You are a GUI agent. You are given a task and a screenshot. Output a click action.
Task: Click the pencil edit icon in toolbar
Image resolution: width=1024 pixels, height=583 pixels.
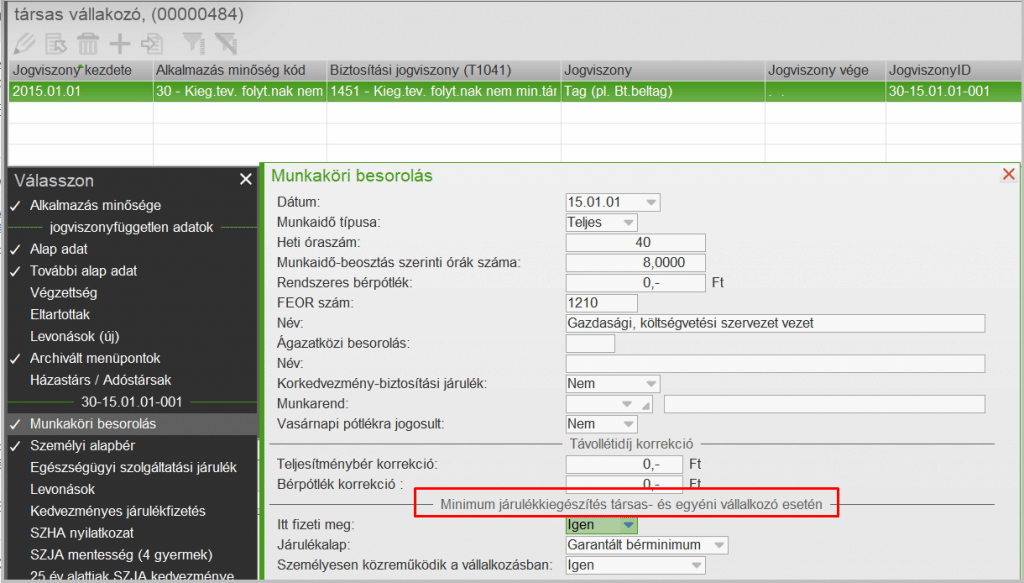click(x=23, y=43)
